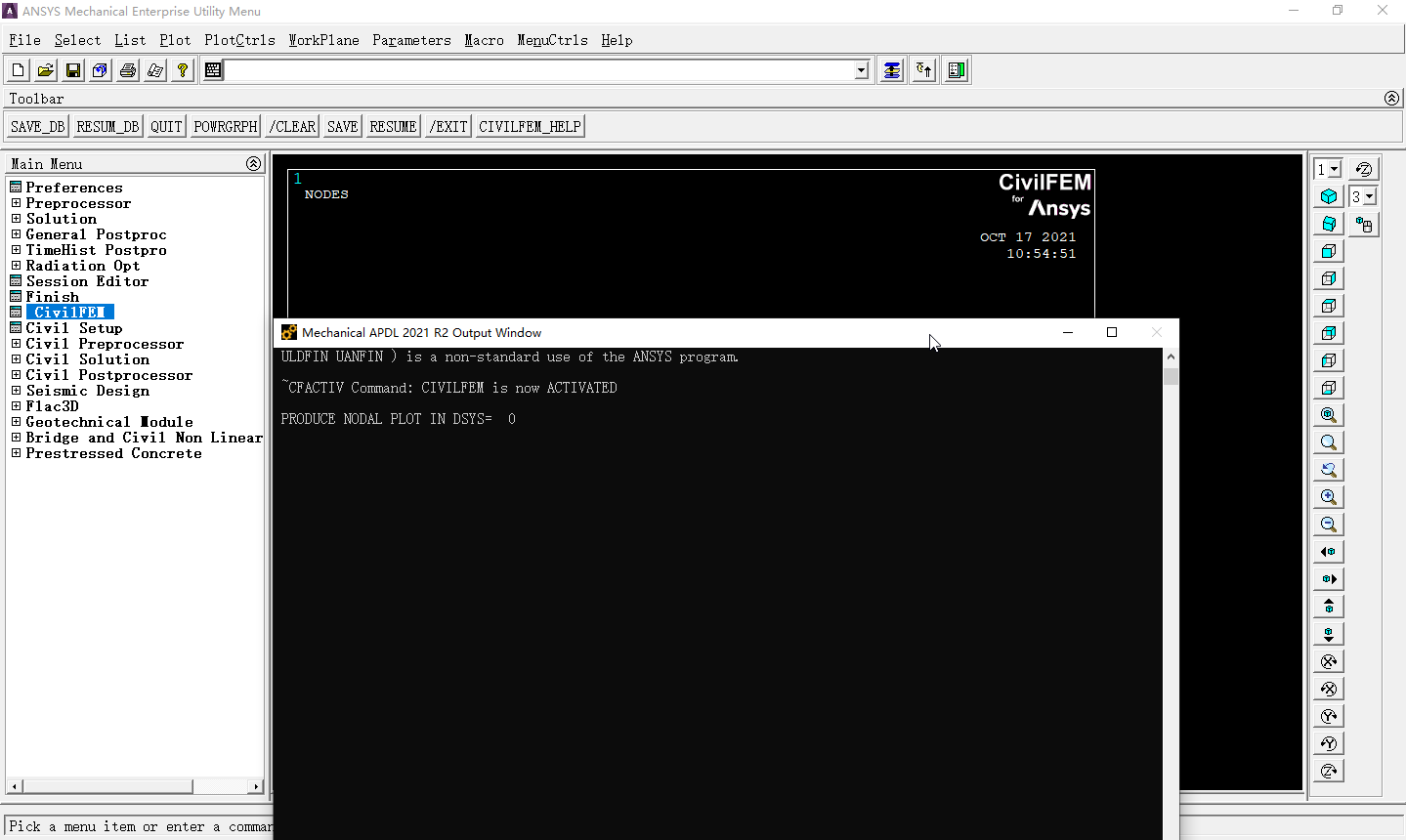Click the Image Capture printer icon
1406x840 pixels.
click(x=128, y=70)
